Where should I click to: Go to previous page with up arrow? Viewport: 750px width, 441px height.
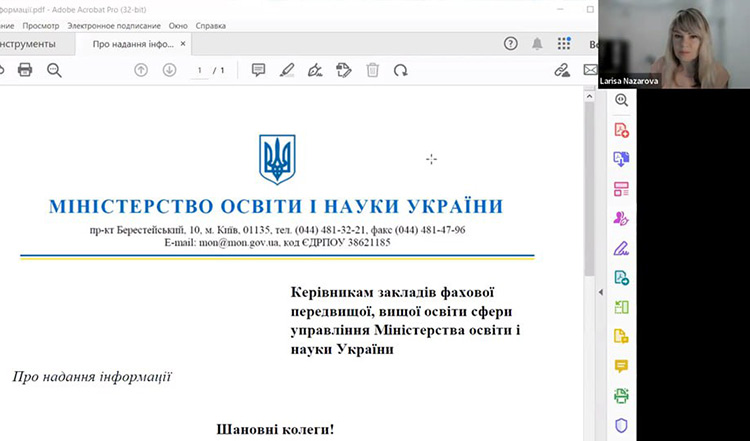(x=141, y=70)
